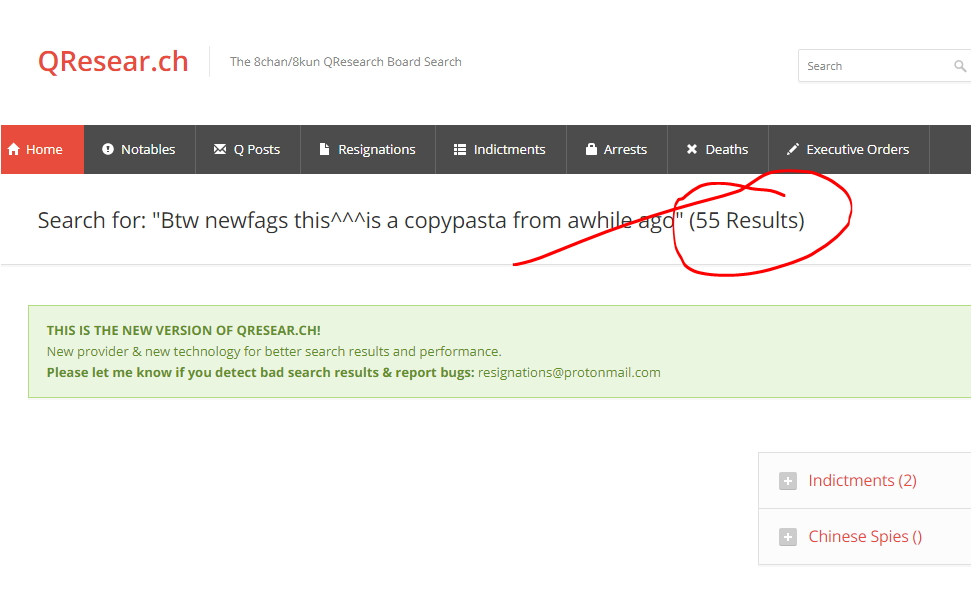
Task: Open the Indictments nav item
Action: pos(501,149)
